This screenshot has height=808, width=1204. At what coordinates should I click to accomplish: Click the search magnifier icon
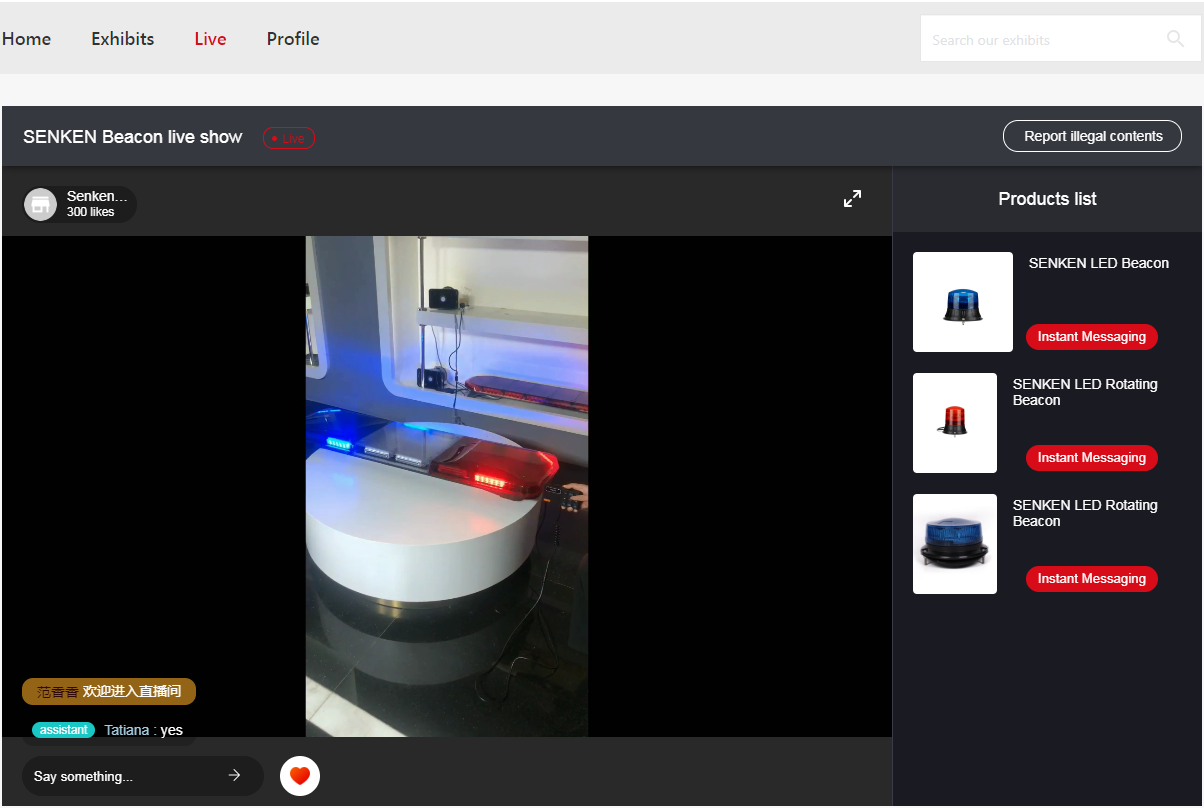click(x=1175, y=39)
